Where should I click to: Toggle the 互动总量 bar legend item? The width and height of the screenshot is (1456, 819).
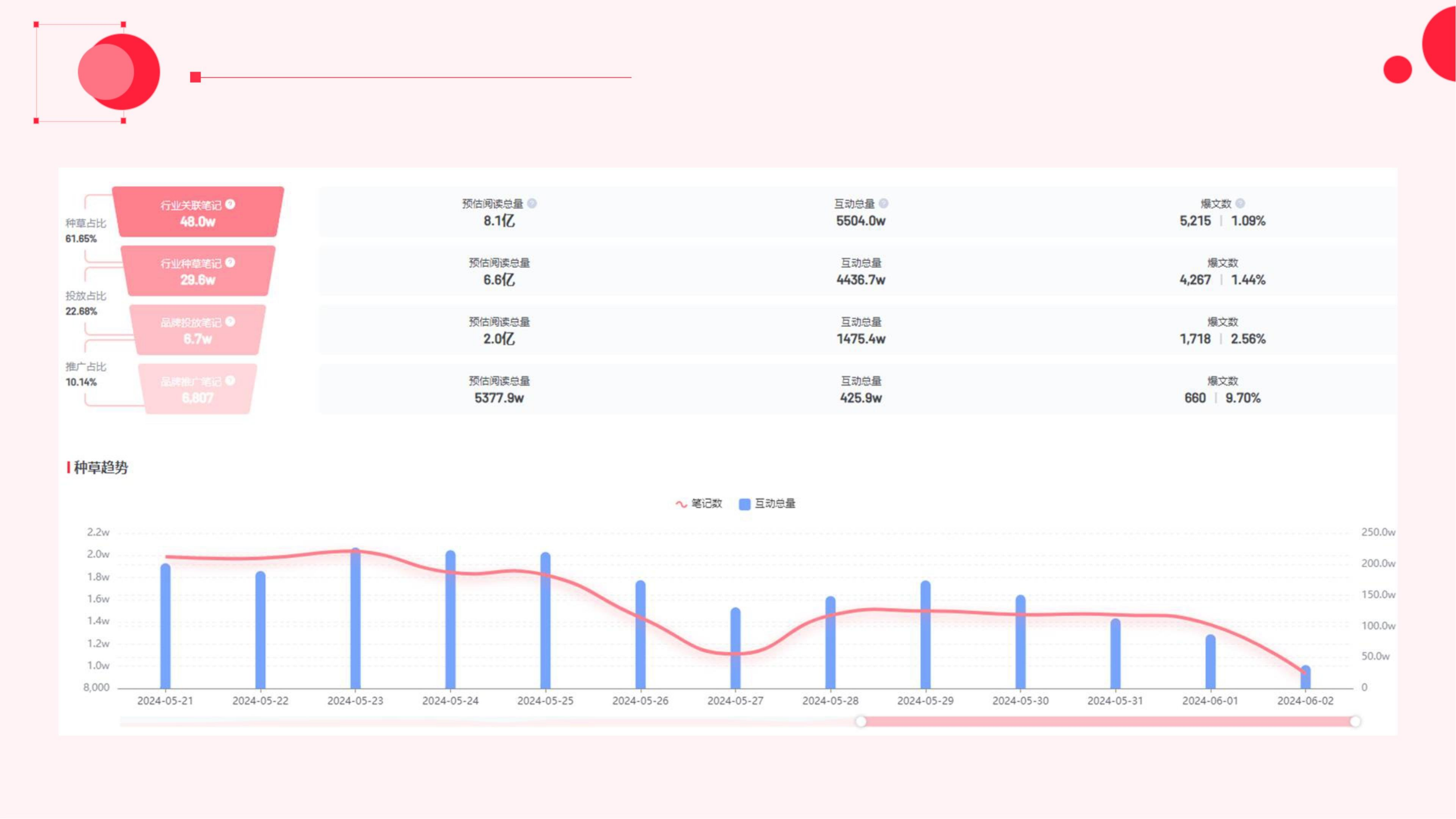[767, 504]
